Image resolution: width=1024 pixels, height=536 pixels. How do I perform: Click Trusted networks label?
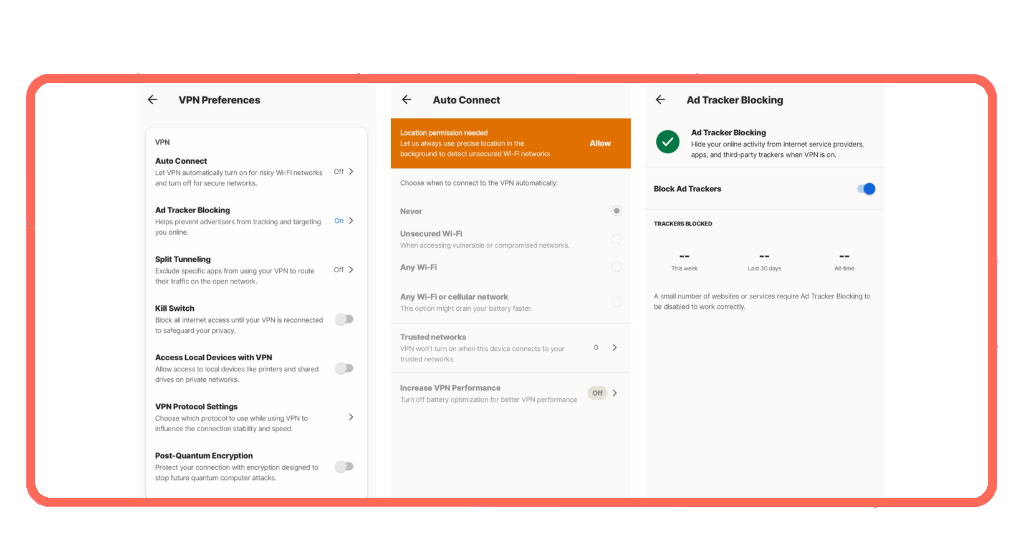(433, 337)
